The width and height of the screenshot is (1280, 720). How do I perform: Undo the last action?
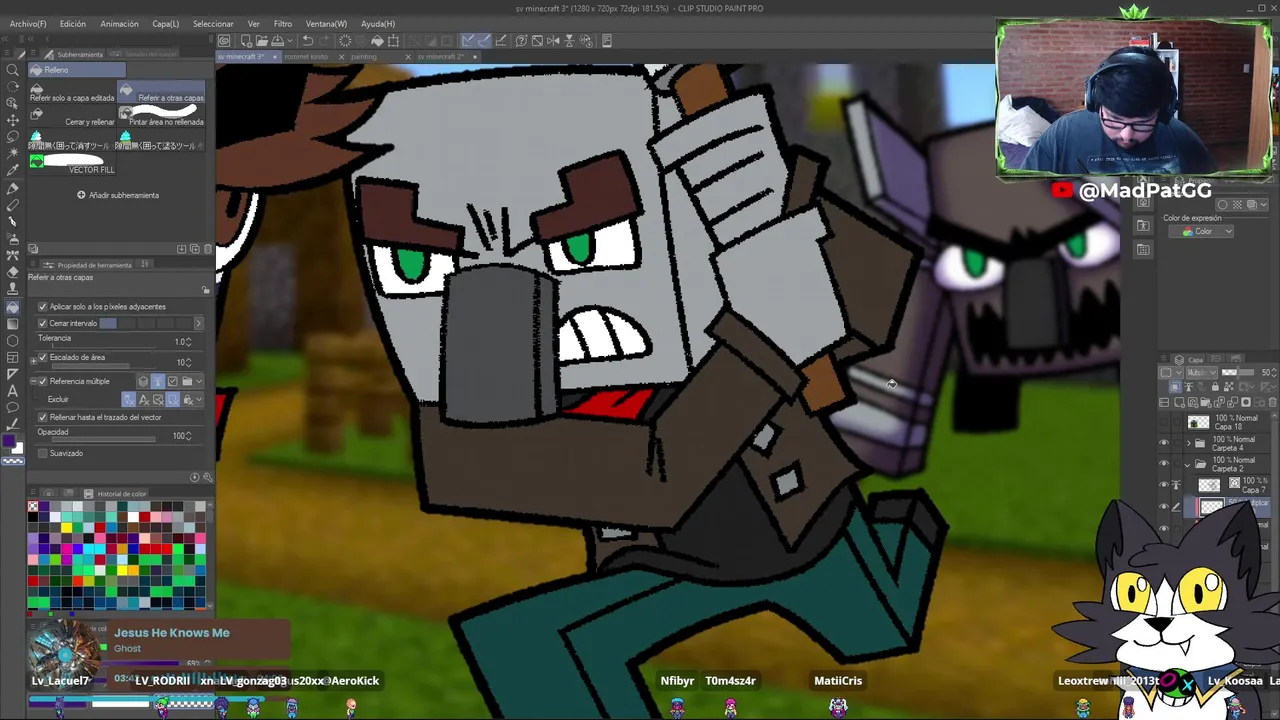click(308, 41)
